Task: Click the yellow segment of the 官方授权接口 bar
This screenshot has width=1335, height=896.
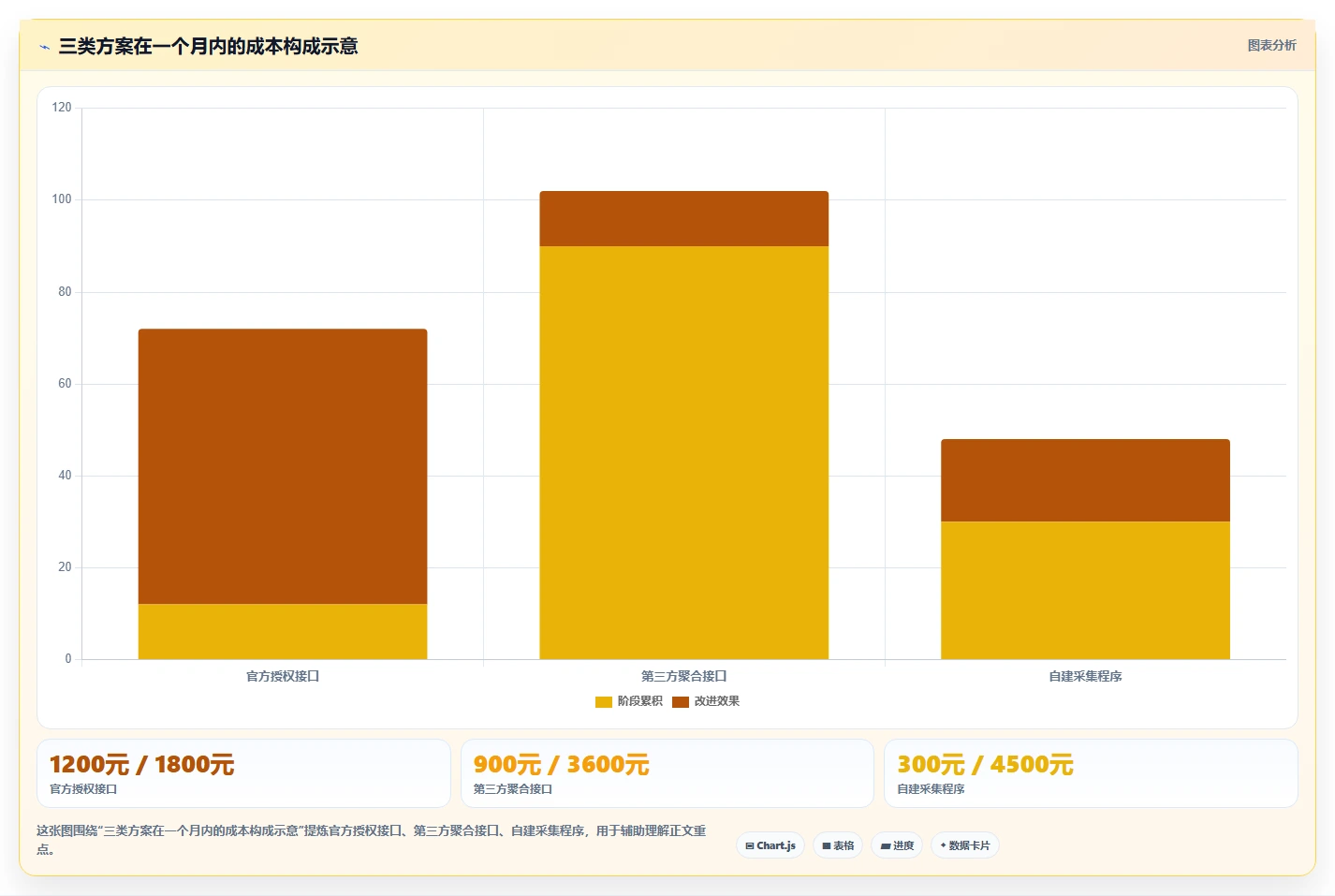Action: [283, 632]
